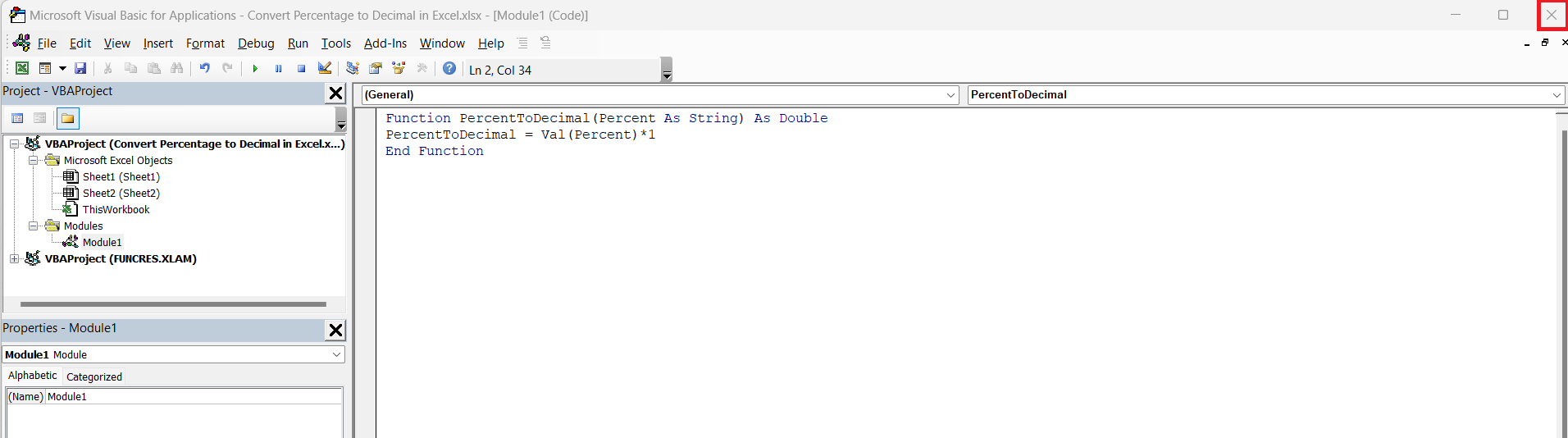Click VBA icon left of File menu
The width and height of the screenshot is (1568, 438).
(x=22, y=43)
